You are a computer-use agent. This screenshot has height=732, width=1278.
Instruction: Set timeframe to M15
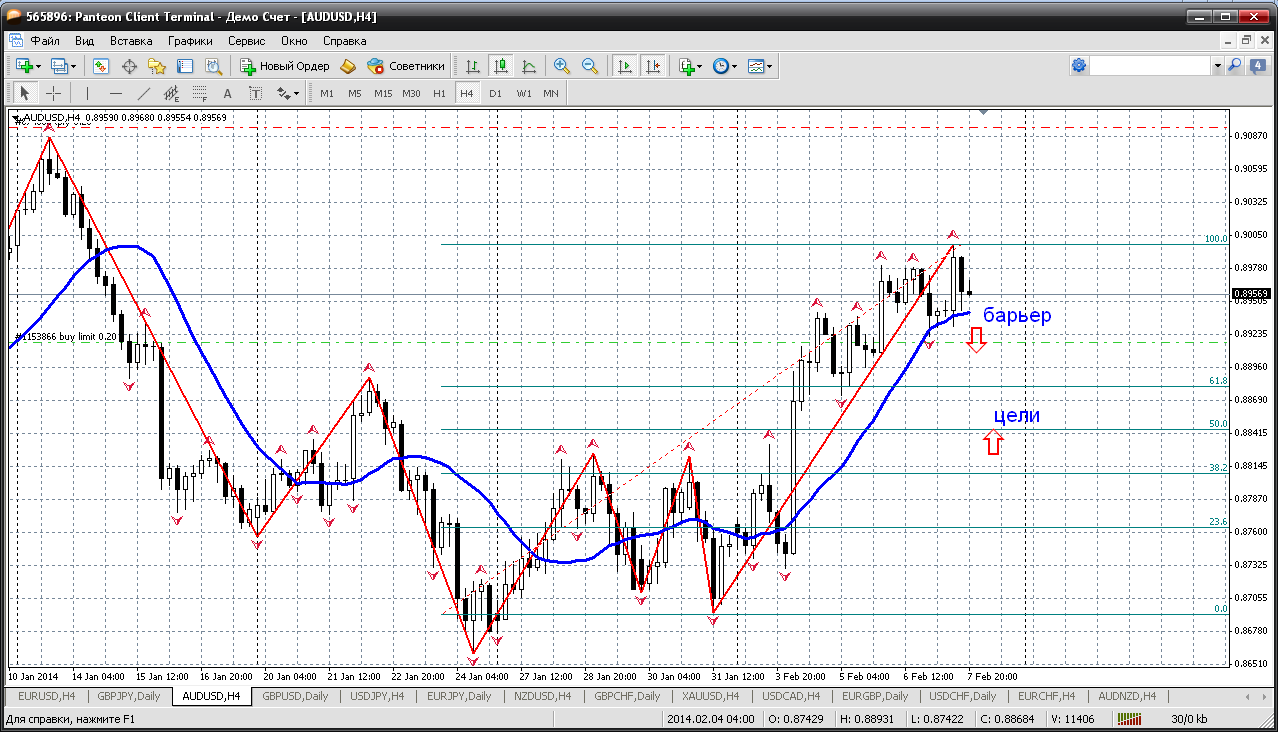click(383, 93)
